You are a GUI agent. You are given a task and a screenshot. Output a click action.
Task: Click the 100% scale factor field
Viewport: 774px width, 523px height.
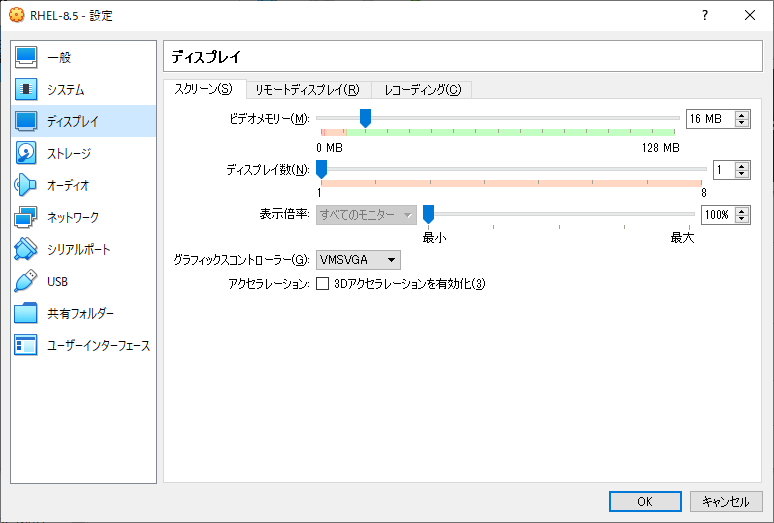click(718, 215)
